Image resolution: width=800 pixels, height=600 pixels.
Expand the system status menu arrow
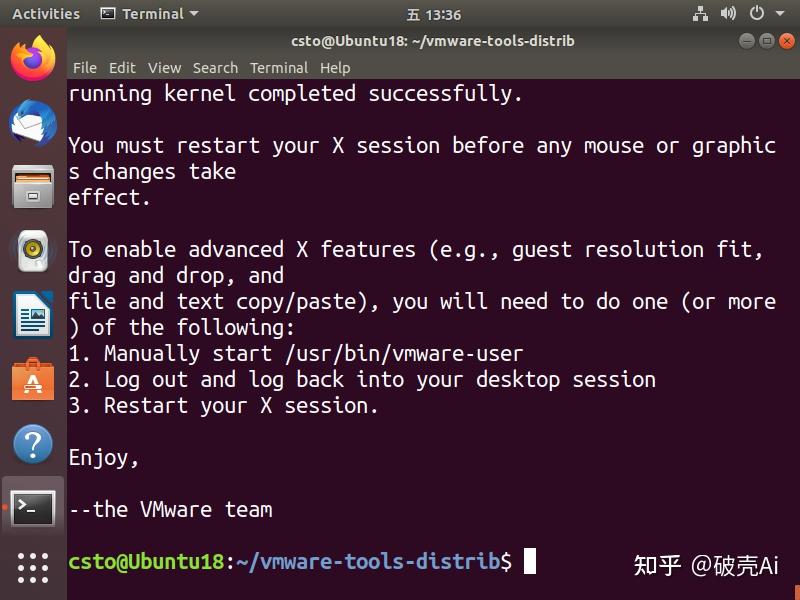[779, 14]
